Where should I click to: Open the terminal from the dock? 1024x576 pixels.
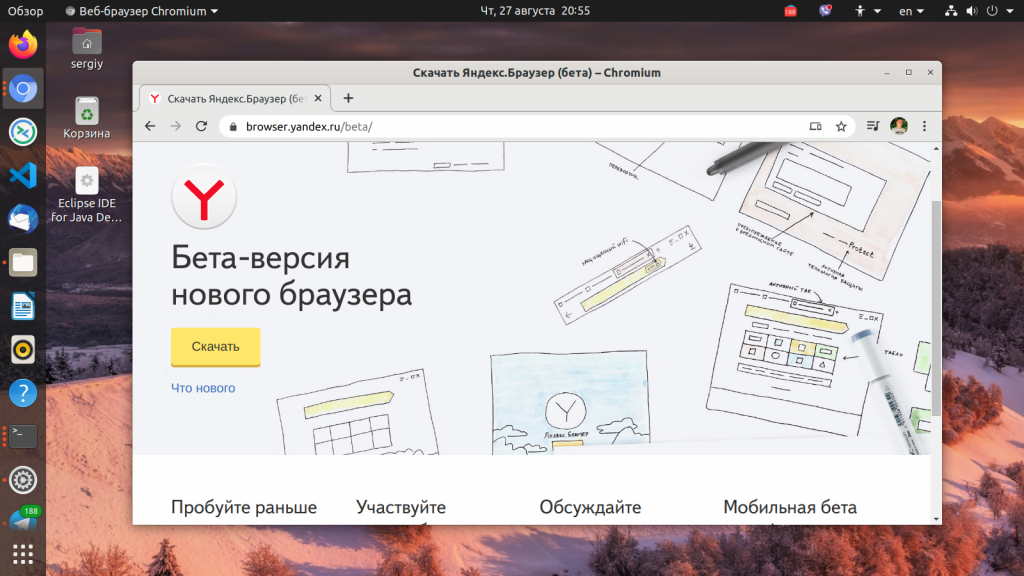pos(21,436)
